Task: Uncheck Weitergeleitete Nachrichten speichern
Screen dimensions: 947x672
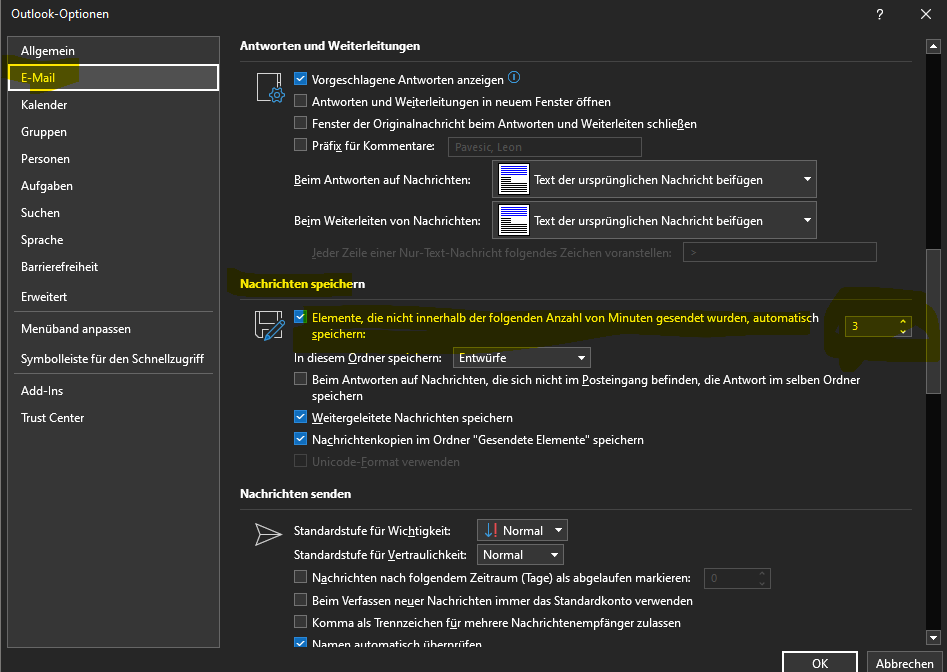Action: pos(300,417)
